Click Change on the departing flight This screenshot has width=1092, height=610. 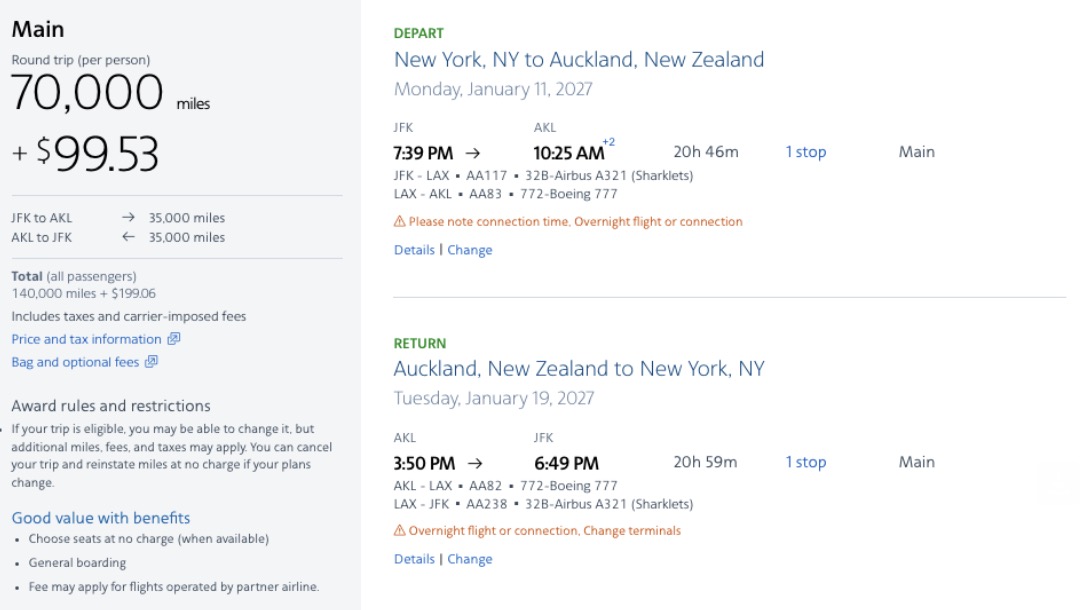[x=470, y=249]
